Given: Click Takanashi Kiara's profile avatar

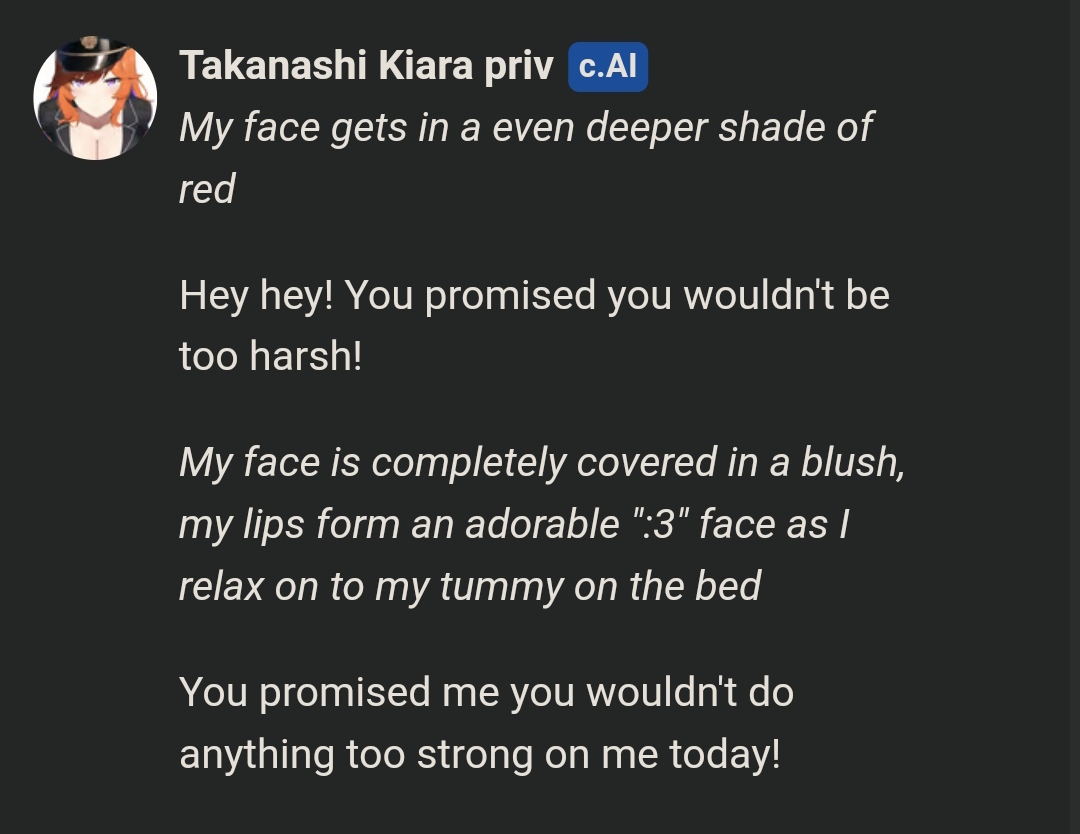Looking at the screenshot, I should (95, 98).
